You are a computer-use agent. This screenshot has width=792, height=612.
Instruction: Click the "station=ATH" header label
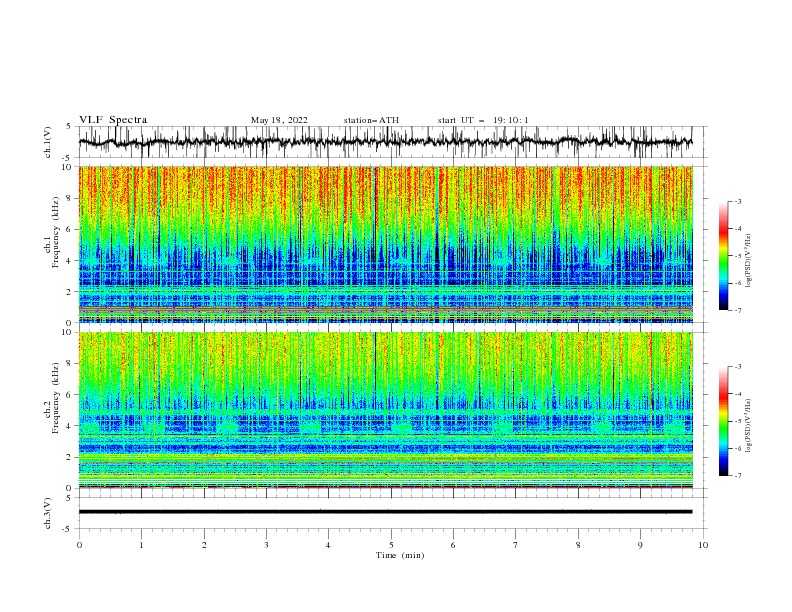tap(371, 120)
